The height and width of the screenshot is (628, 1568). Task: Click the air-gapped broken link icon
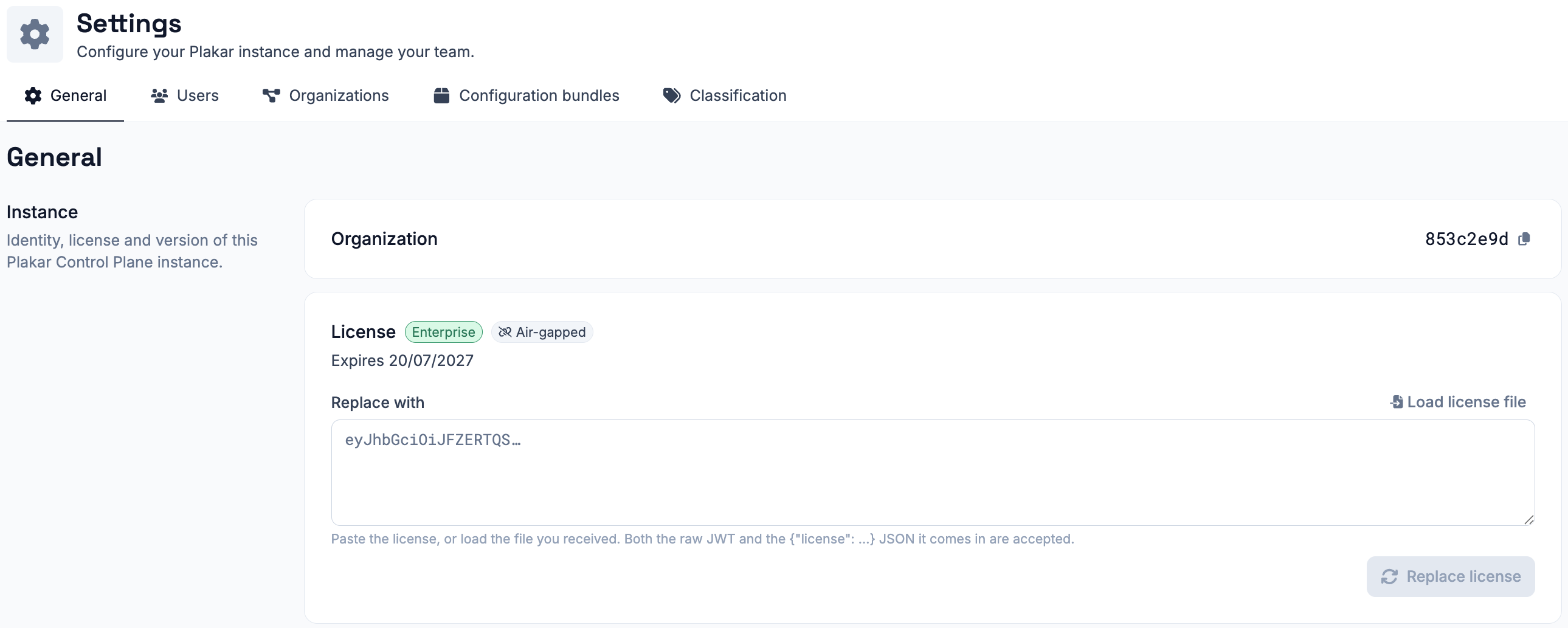[x=505, y=333]
